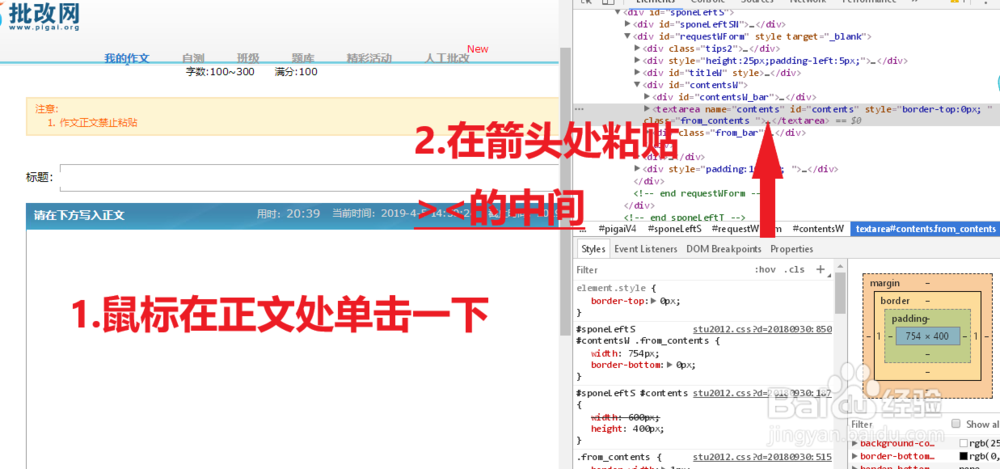Click the 批改网 pigai.org logo
This screenshot has height=469, width=1000.
[40, 15]
